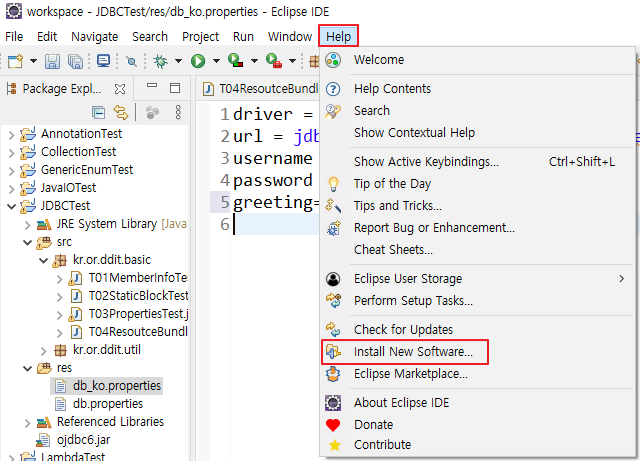Expand JRE System Library node
Viewport: 640px width, 461px height.
point(27,225)
